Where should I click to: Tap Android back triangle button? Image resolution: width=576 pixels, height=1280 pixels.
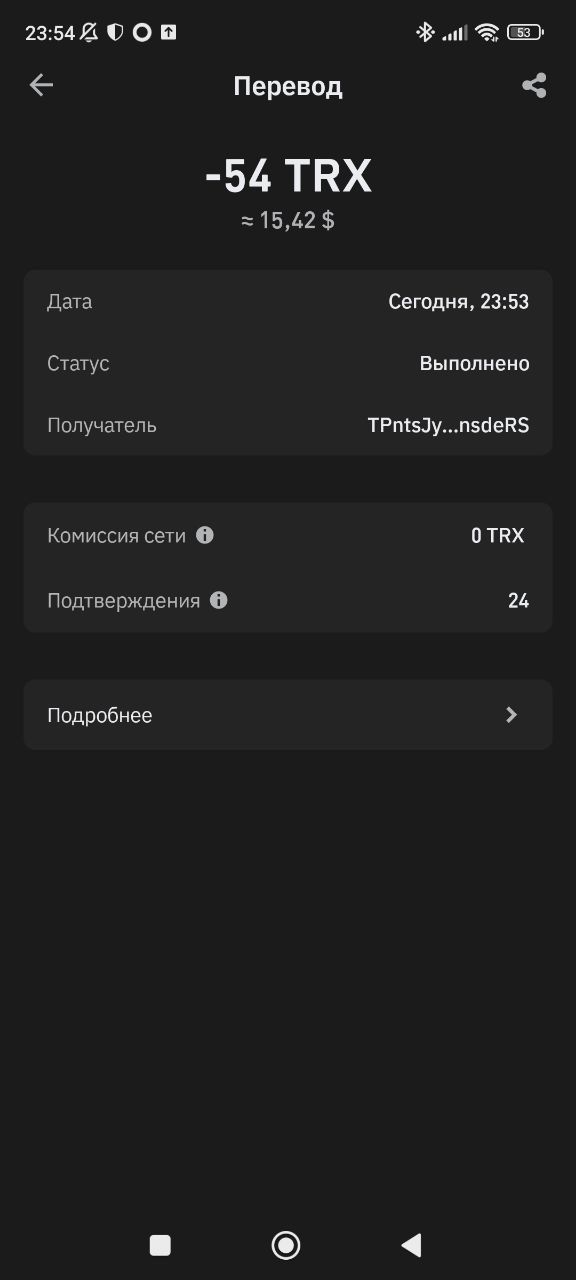(411, 1244)
